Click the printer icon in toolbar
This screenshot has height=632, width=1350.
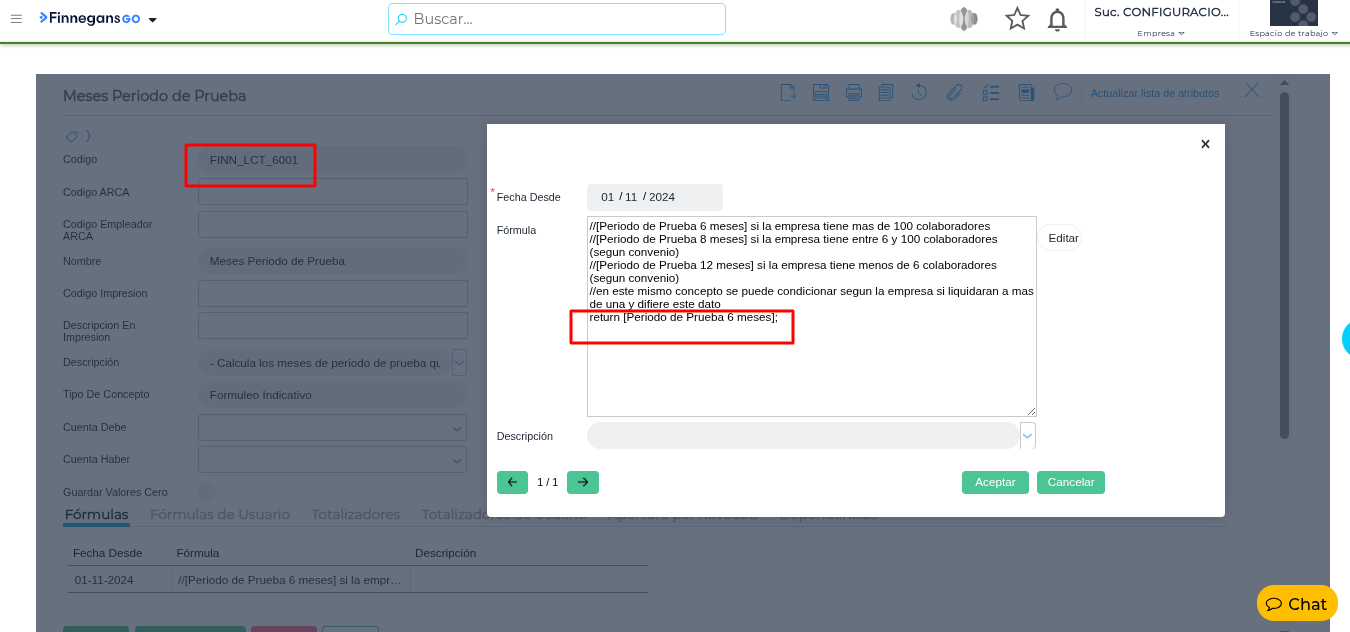[x=854, y=93]
